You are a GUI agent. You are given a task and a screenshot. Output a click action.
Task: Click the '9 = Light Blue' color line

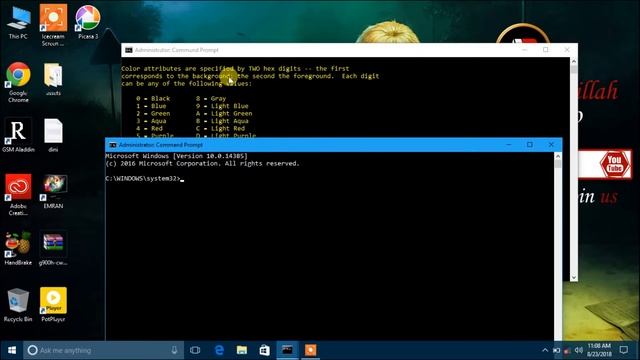pyautogui.click(x=222, y=106)
